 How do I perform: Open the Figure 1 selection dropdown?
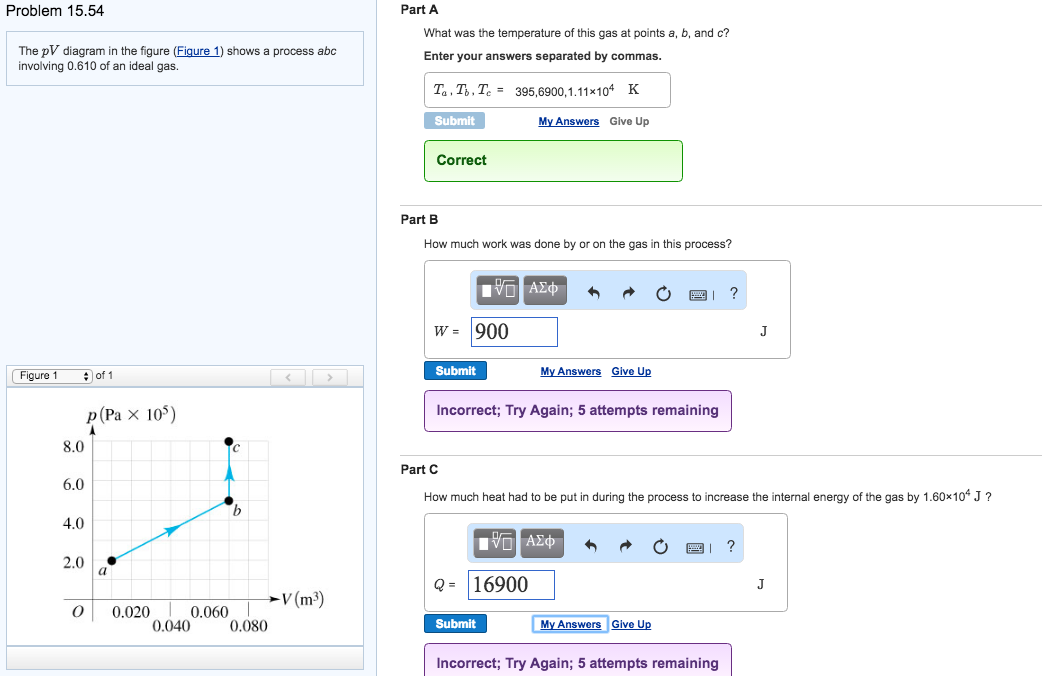click(55, 375)
